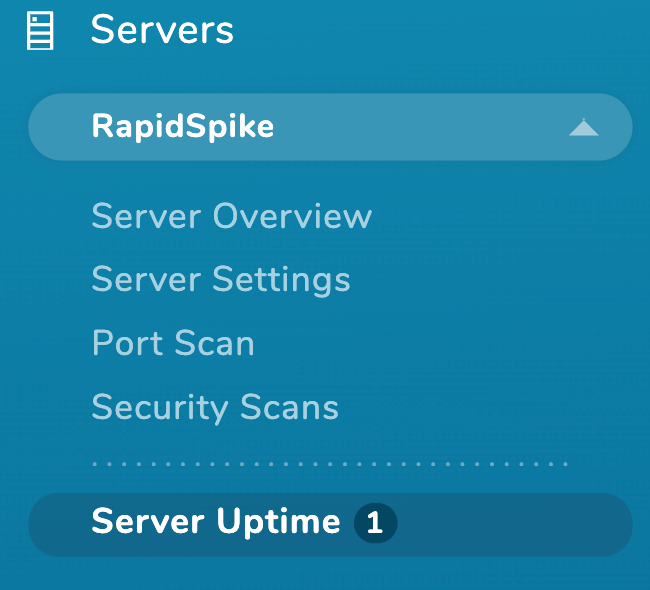Open the Servers section heading

(x=162, y=30)
